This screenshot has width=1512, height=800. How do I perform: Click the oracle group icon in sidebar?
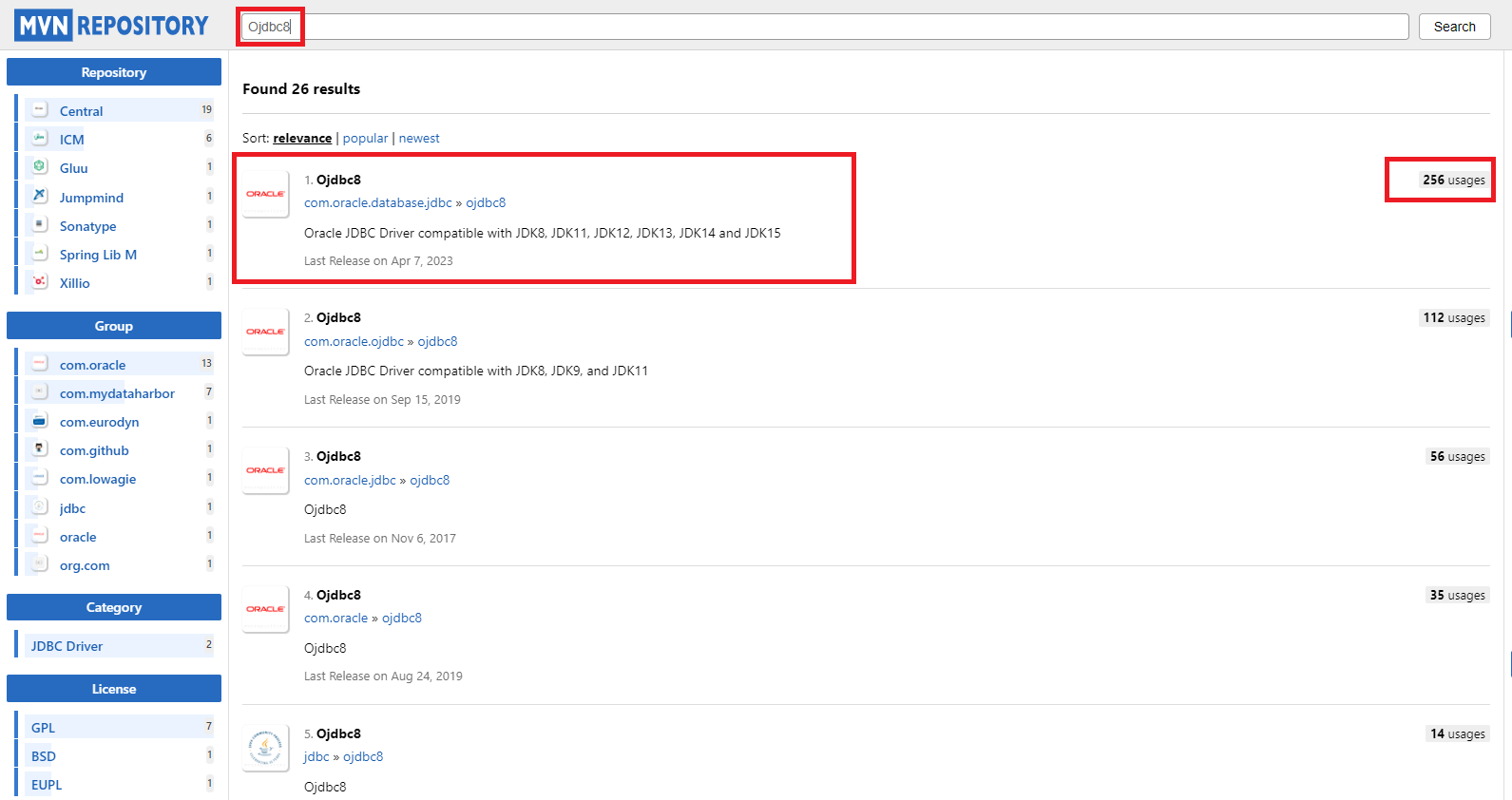coord(40,536)
